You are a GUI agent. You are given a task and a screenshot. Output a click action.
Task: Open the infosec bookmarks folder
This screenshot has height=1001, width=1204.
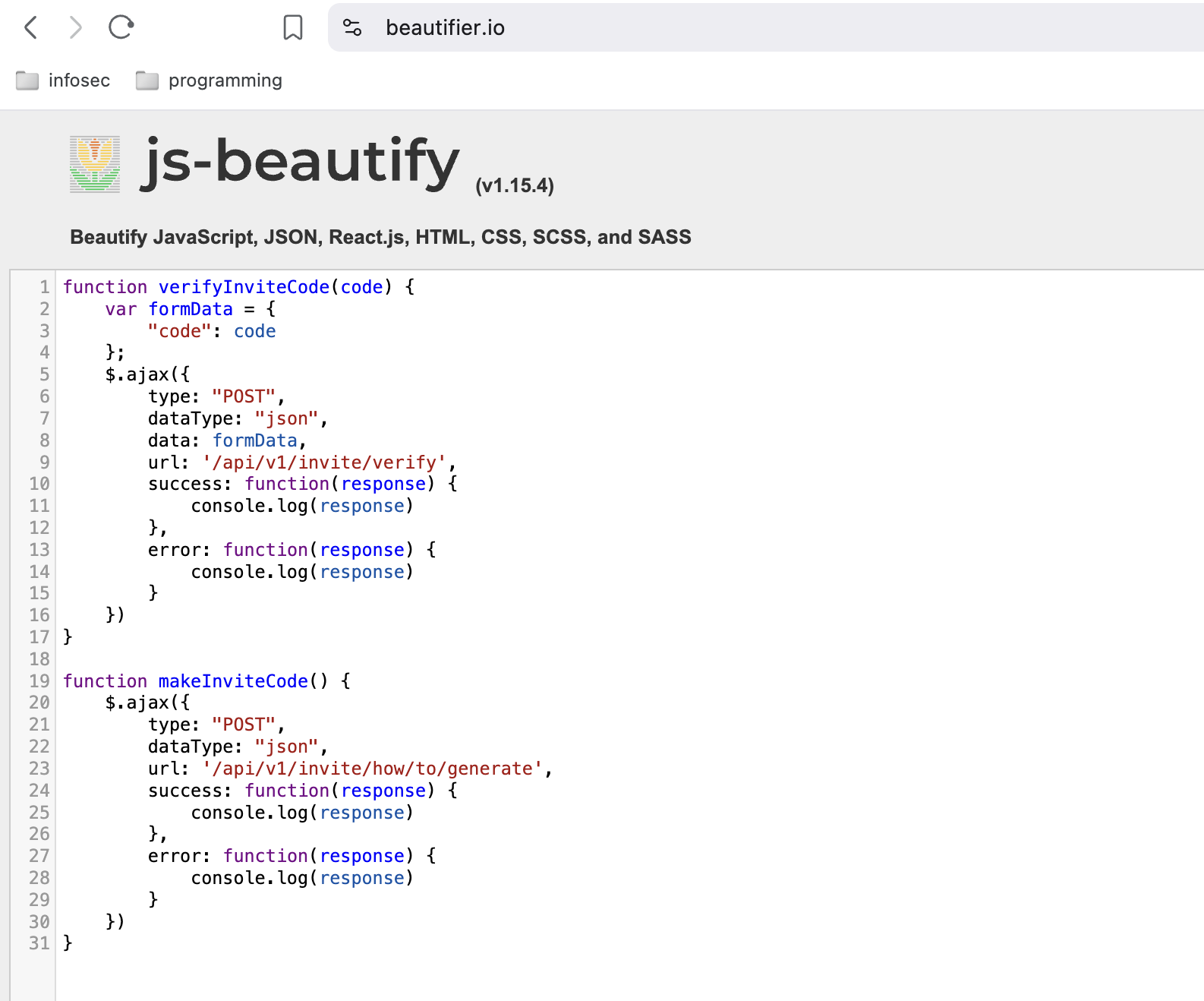click(63, 81)
